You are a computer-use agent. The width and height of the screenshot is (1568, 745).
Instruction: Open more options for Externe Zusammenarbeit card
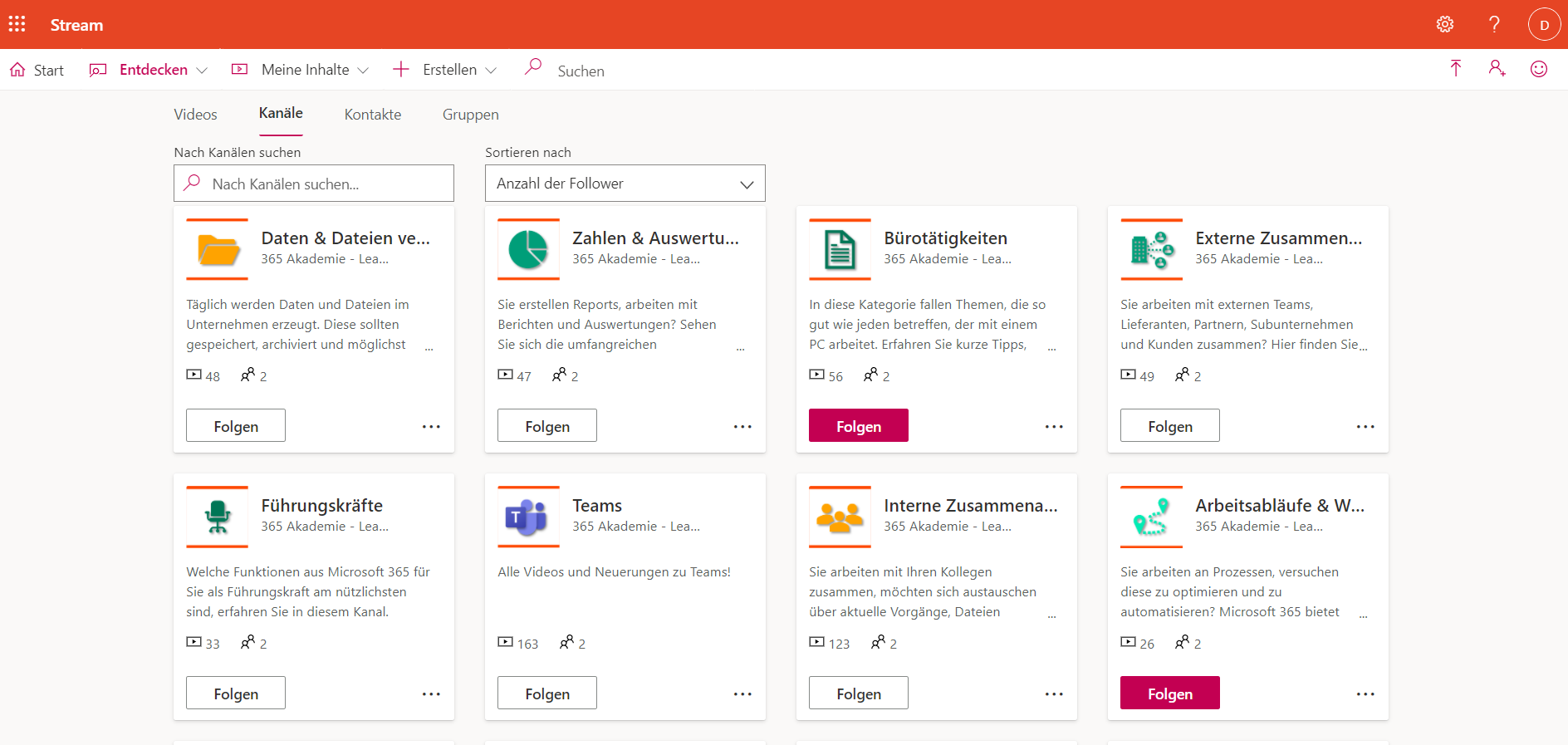1365,426
